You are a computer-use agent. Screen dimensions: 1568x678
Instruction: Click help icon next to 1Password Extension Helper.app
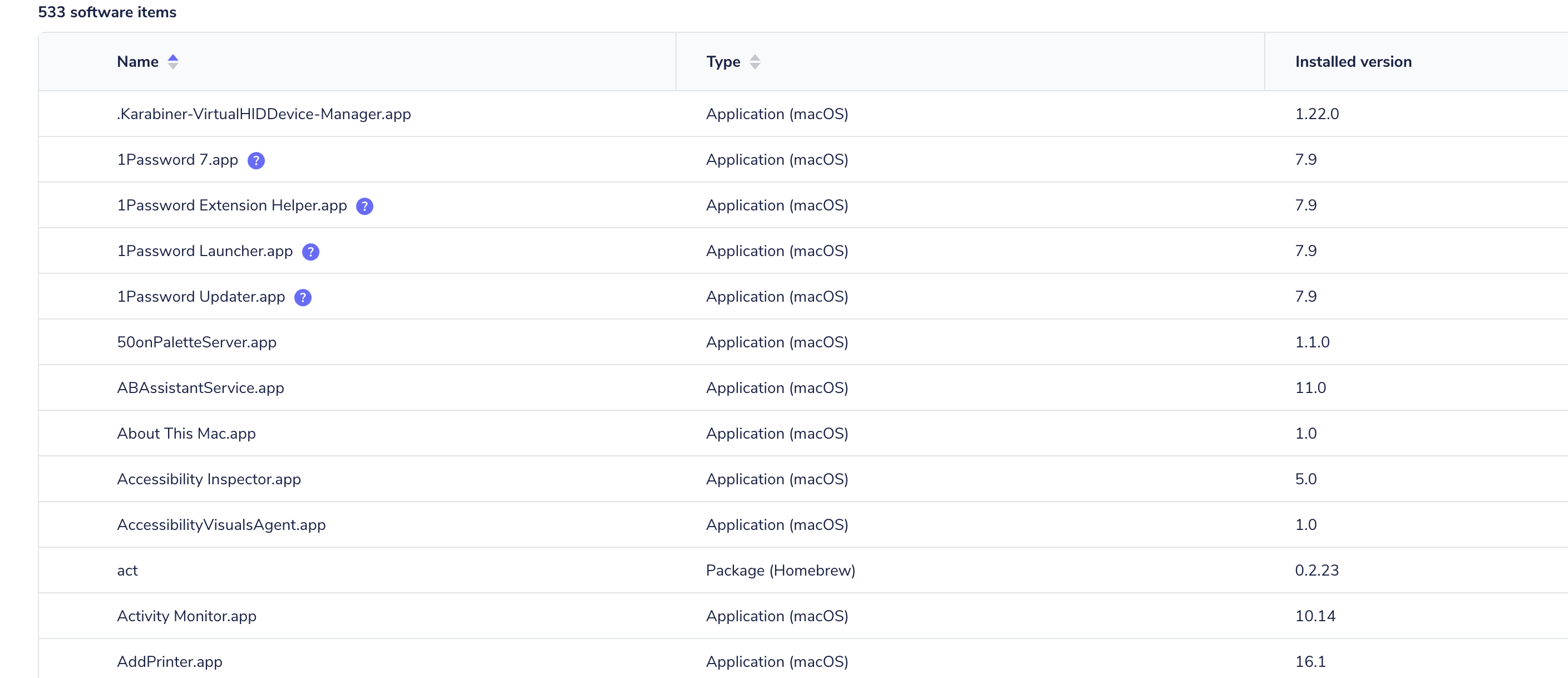point(364,206)
